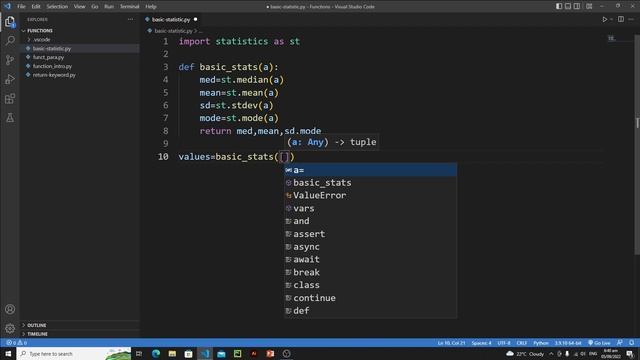
Task: Change indentation via Spaces: 4
Action: [481, 343]
